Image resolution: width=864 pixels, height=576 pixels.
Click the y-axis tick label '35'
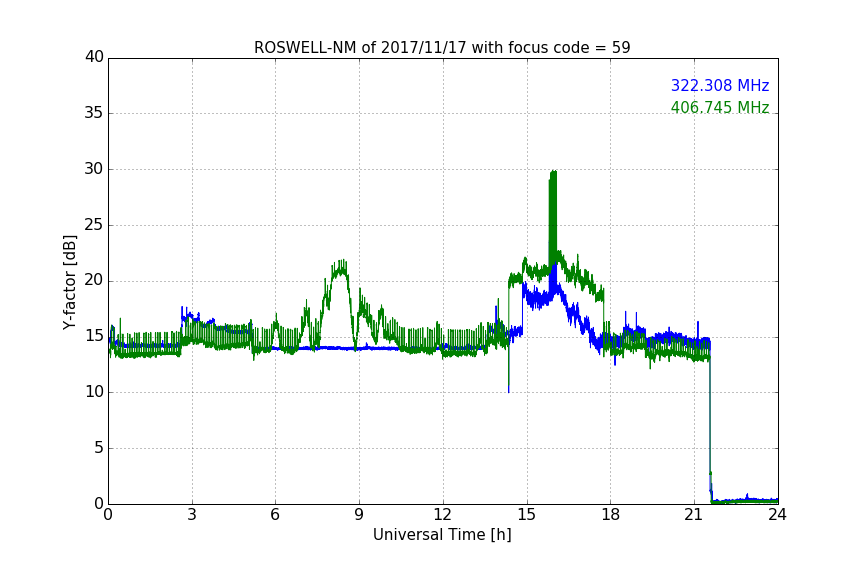pyautogui.click(x=94, y=113)
